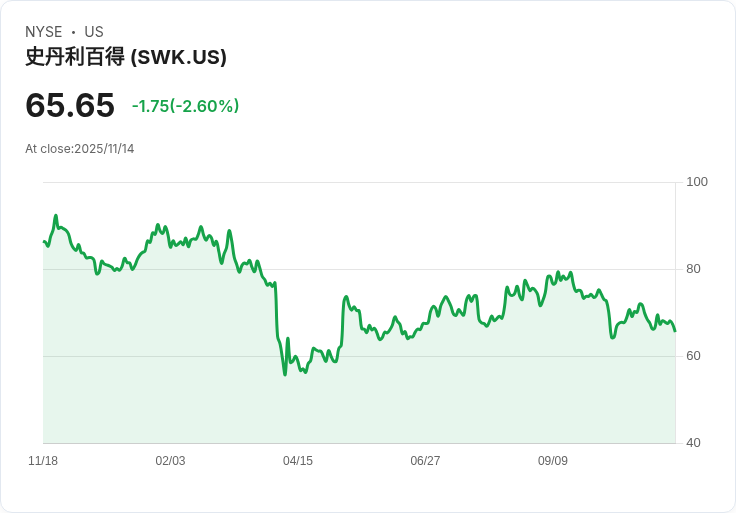Select the 02/03 date on the x-axis

pos(170,461)
